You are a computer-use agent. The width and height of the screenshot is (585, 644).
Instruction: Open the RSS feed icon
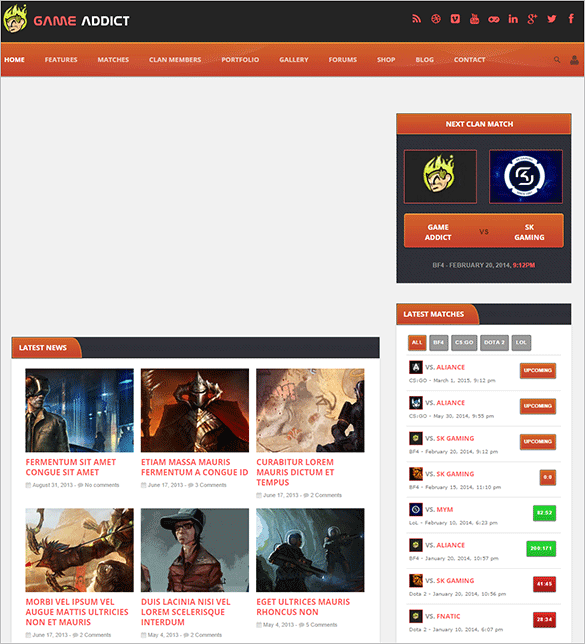point(417,19)
